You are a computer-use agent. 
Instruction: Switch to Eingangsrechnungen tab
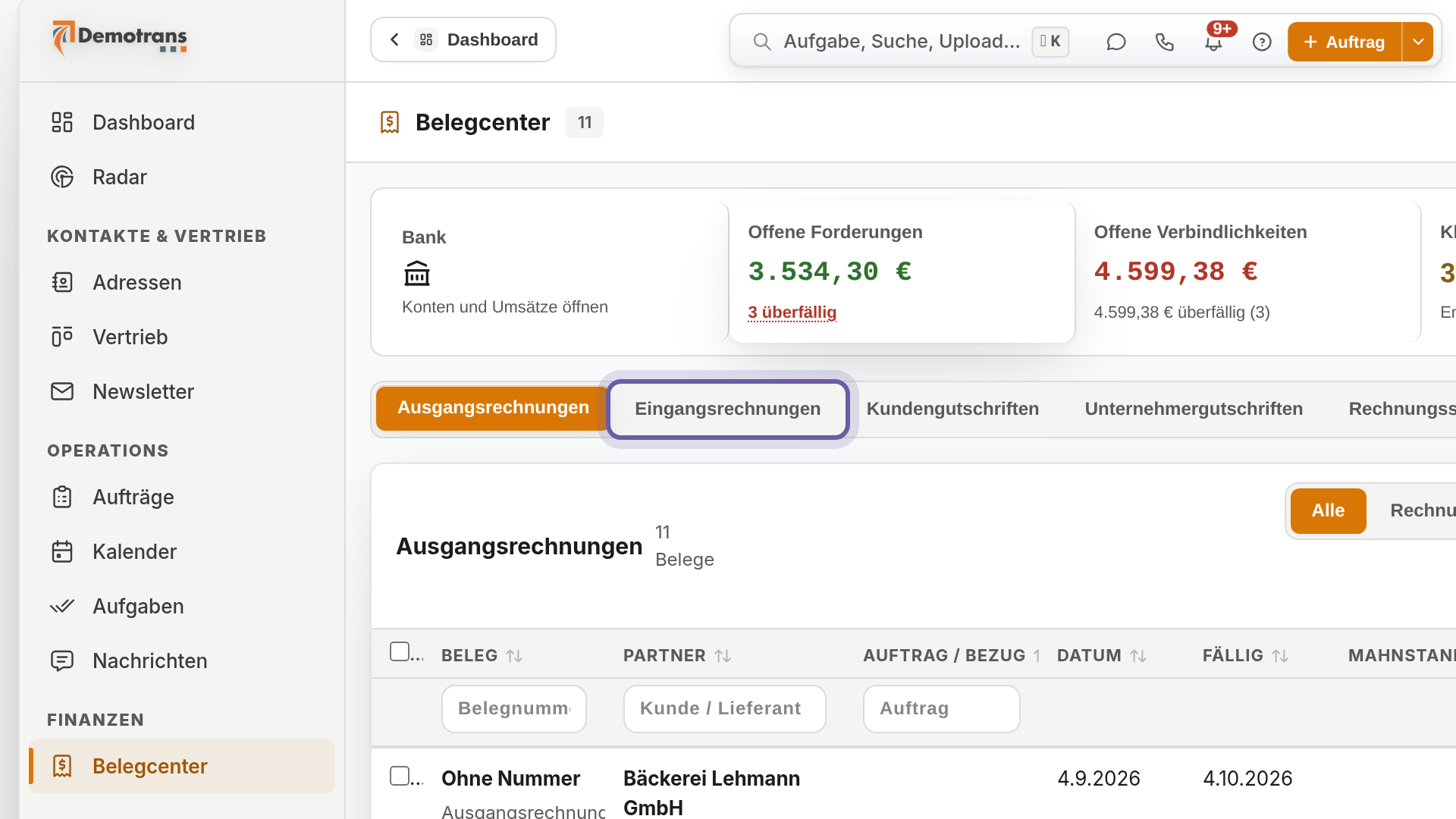click(x=727, y=409)
